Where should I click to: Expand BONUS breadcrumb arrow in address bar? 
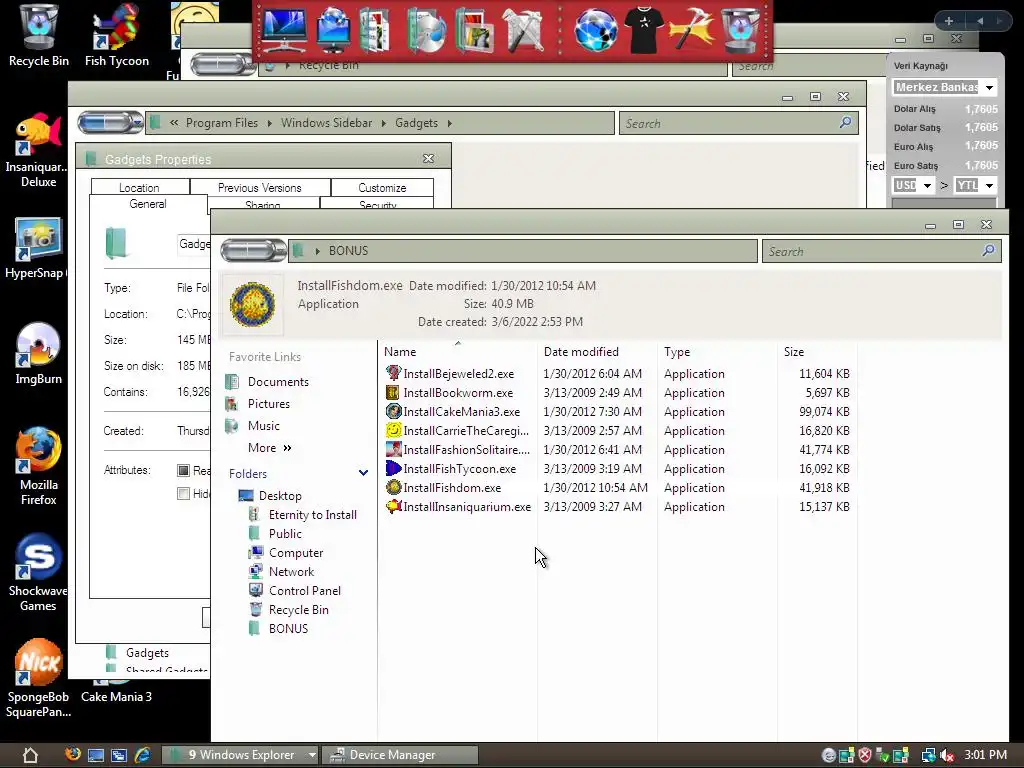click(317, 251)
